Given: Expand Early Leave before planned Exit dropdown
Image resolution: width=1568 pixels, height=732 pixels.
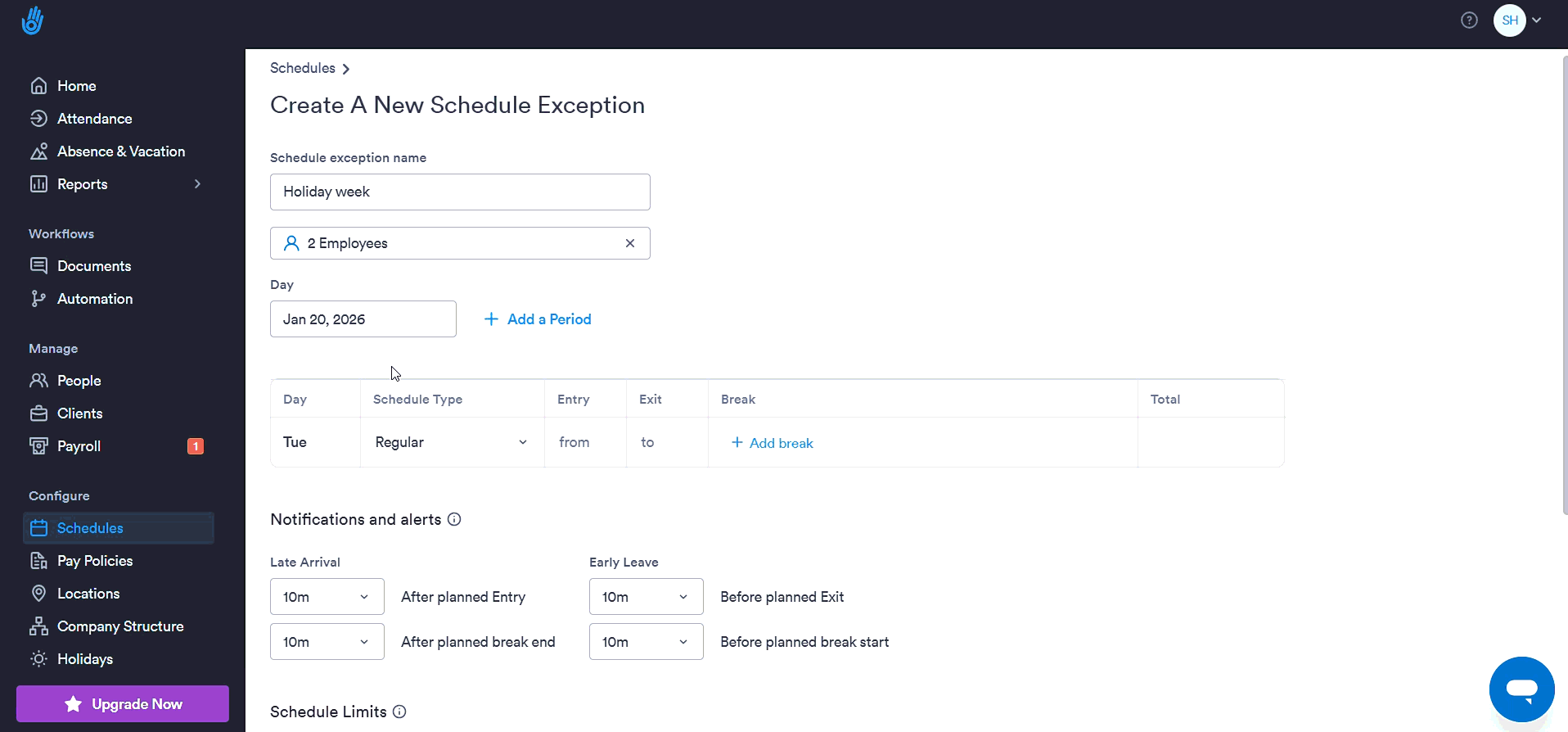Looking at the screenshot, I should tap(647, 597).
